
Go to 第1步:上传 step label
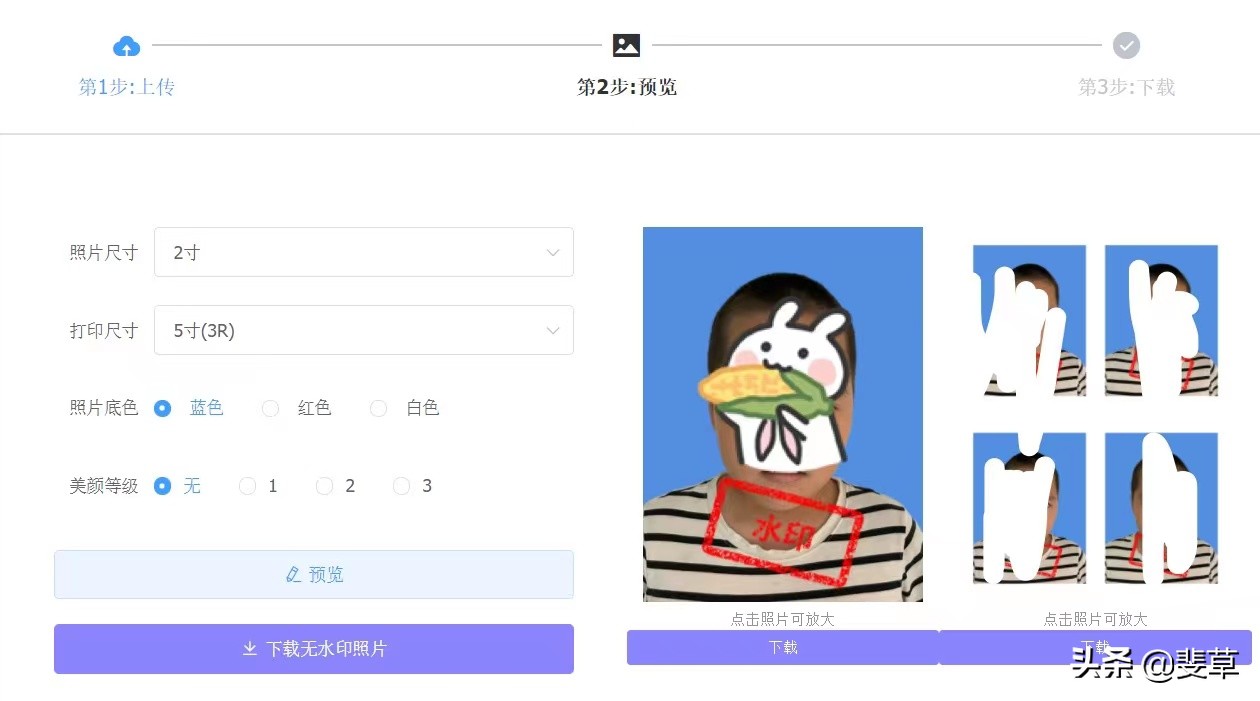(127, 87)
